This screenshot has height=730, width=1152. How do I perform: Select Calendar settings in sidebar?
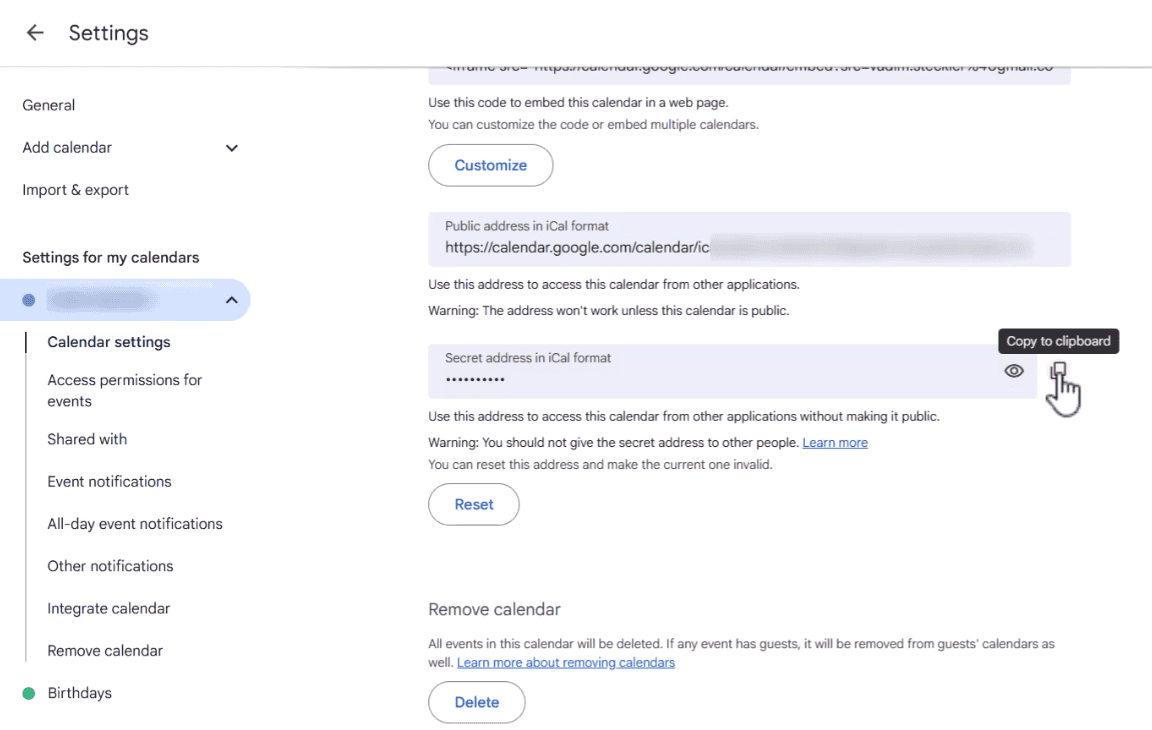pyautogui.click(x=109, y=342)
